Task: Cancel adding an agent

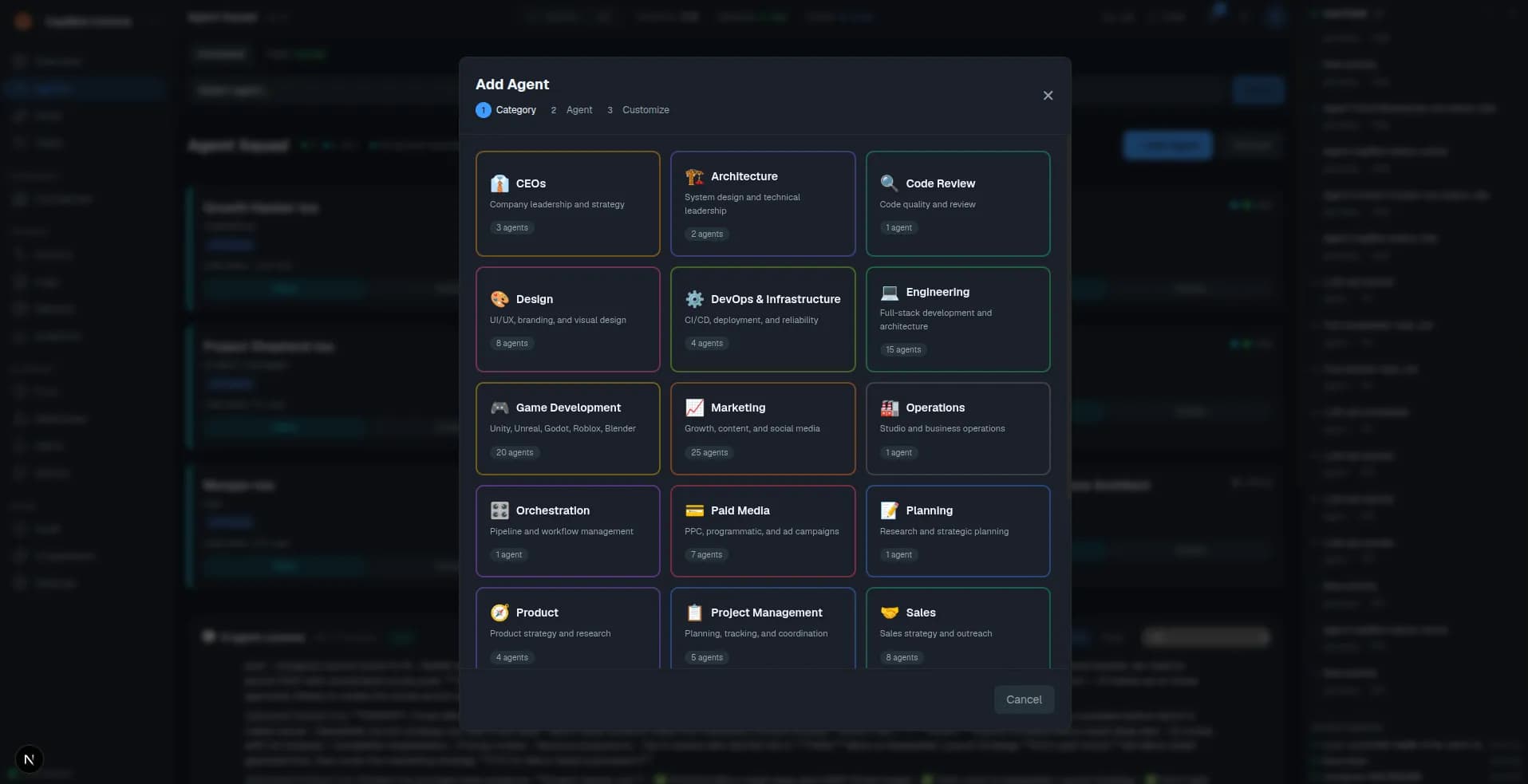Action: coord(1024,699)
